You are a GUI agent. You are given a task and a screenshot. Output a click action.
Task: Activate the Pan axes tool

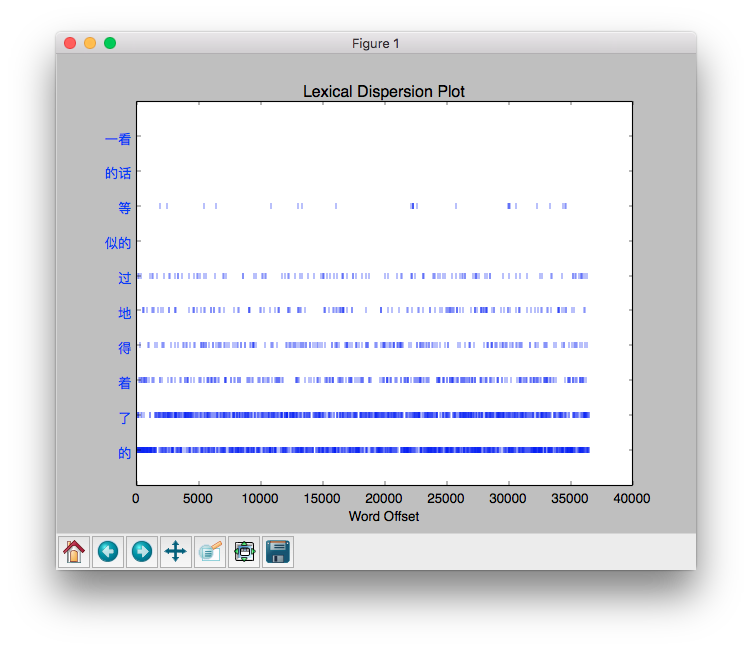(176, 551)
